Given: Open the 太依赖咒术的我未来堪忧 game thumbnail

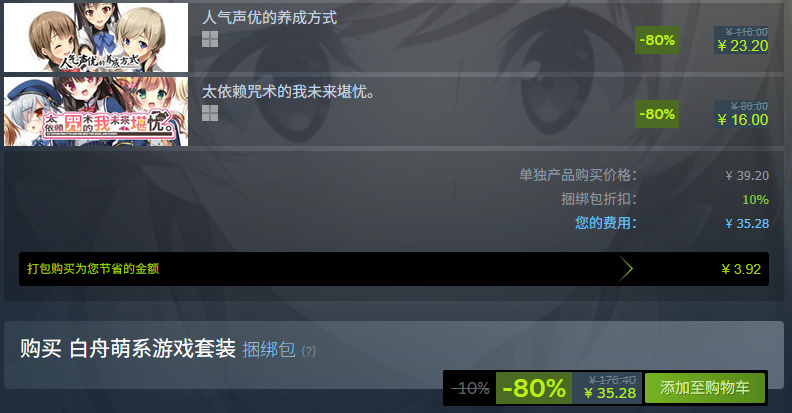Looking at the screenshot, I should tap(96, 112).
